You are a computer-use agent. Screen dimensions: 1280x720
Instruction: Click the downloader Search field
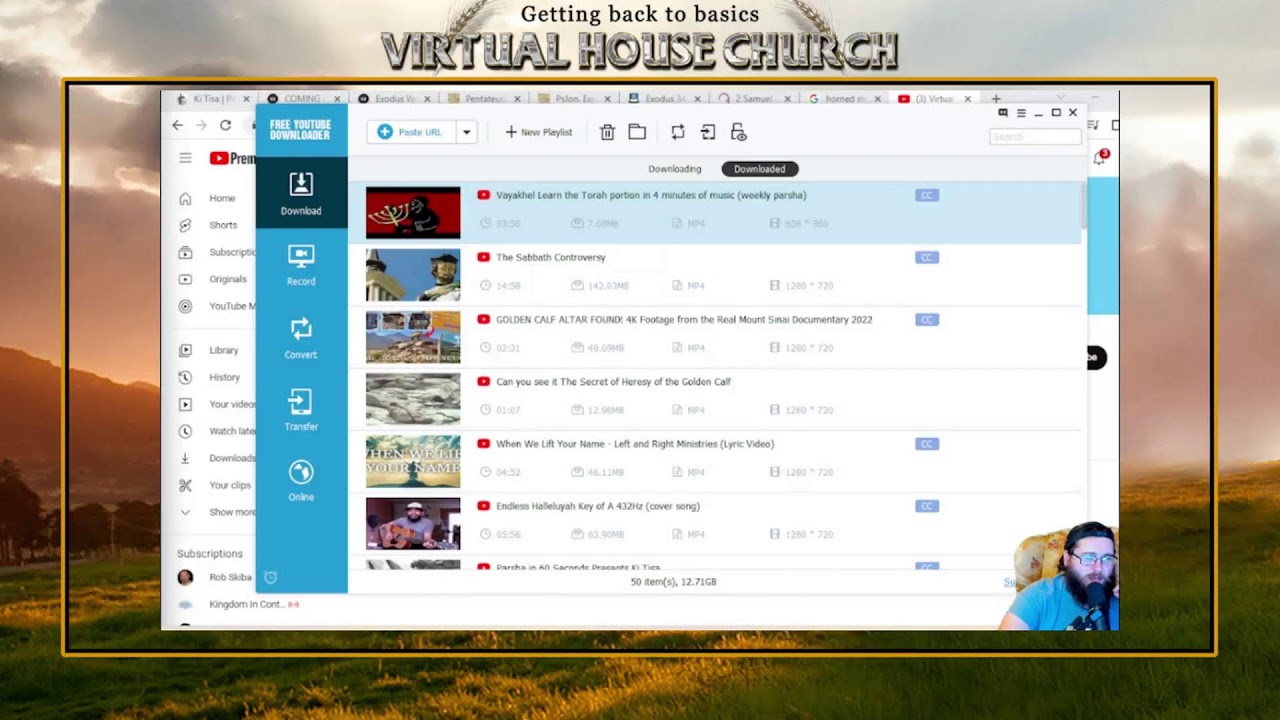1035,136
